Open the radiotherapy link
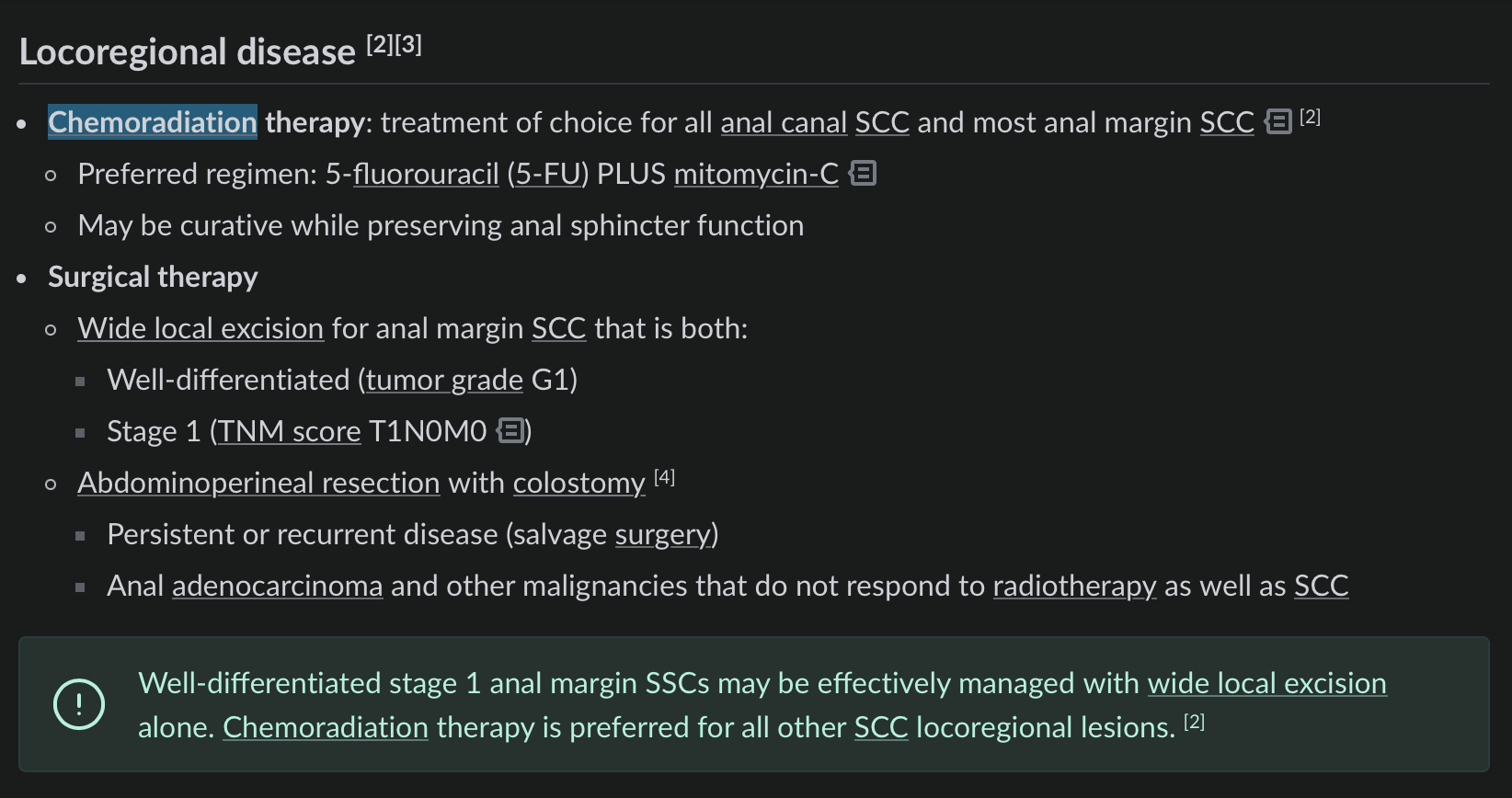Screen dimensions: 1512x798 click(x=1074, y=586)
